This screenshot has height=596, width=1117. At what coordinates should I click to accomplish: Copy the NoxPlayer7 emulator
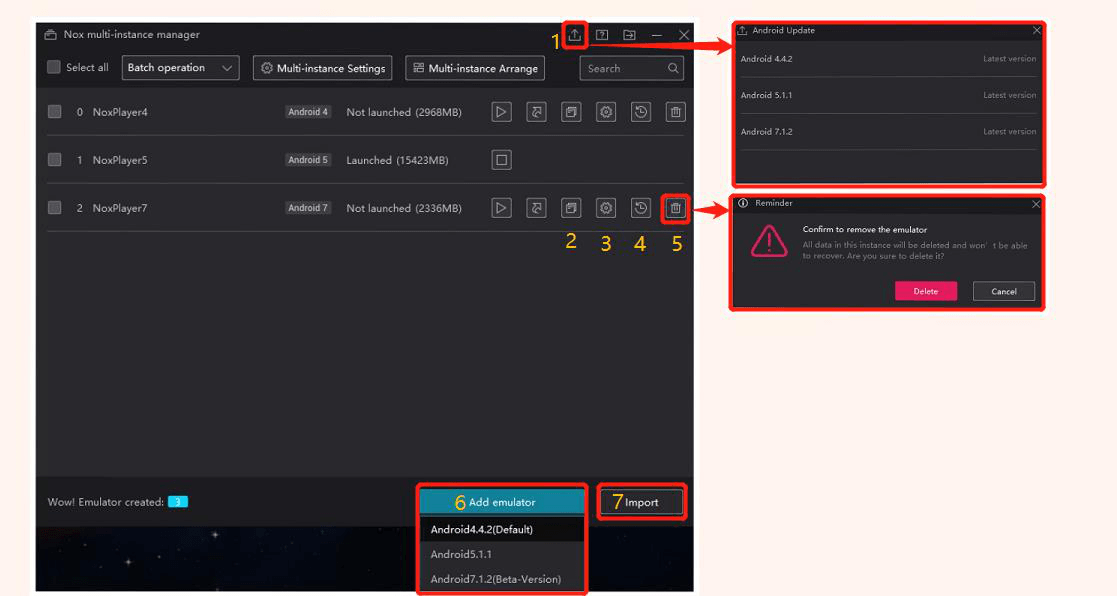(x=571, y=208)
